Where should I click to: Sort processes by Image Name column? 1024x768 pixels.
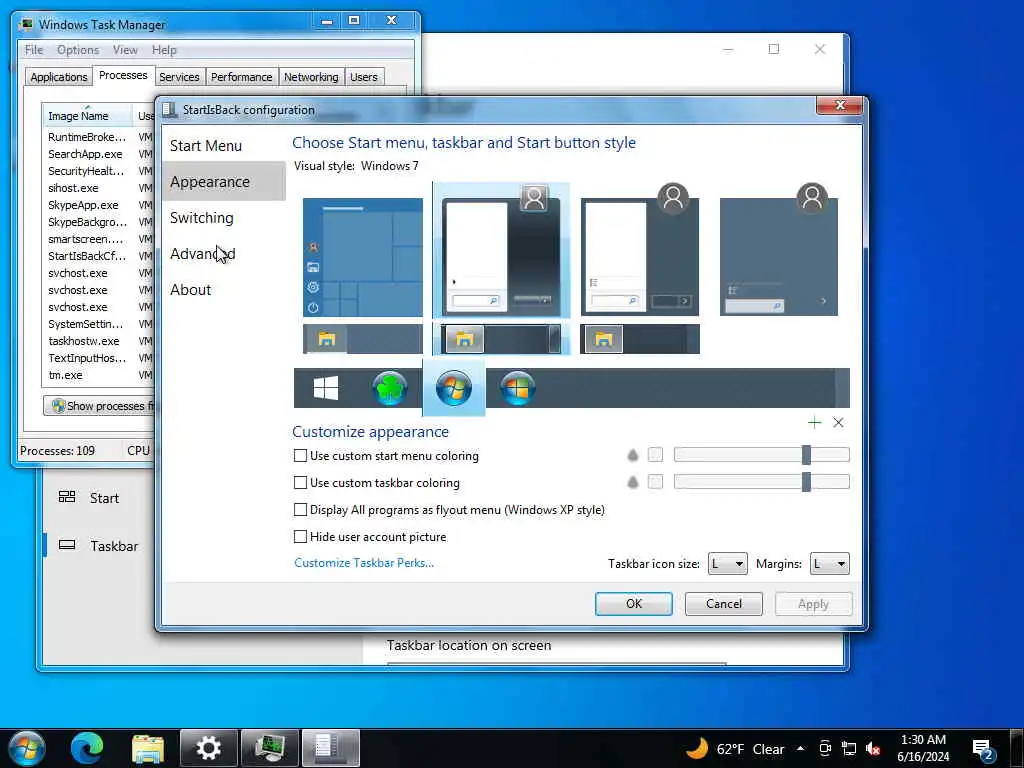coord(87,116)
